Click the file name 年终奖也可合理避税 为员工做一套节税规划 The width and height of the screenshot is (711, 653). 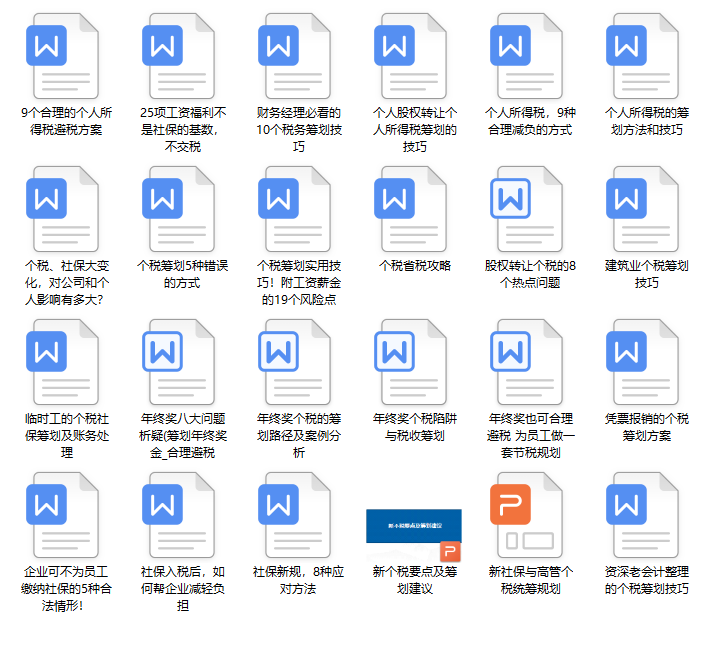531,435
